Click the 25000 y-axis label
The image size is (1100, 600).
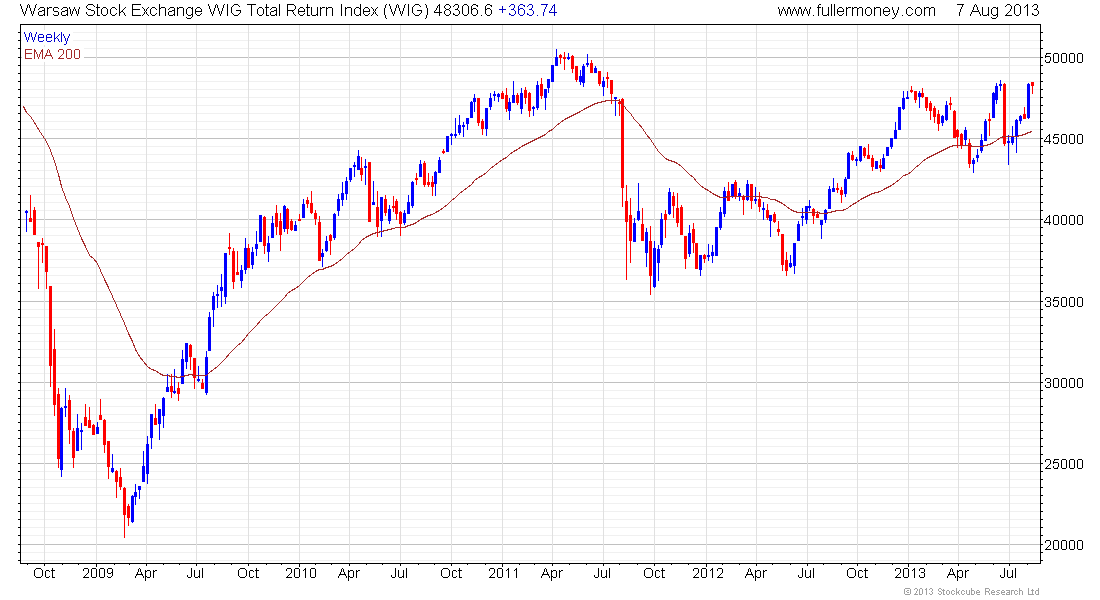coord(1064,465)
